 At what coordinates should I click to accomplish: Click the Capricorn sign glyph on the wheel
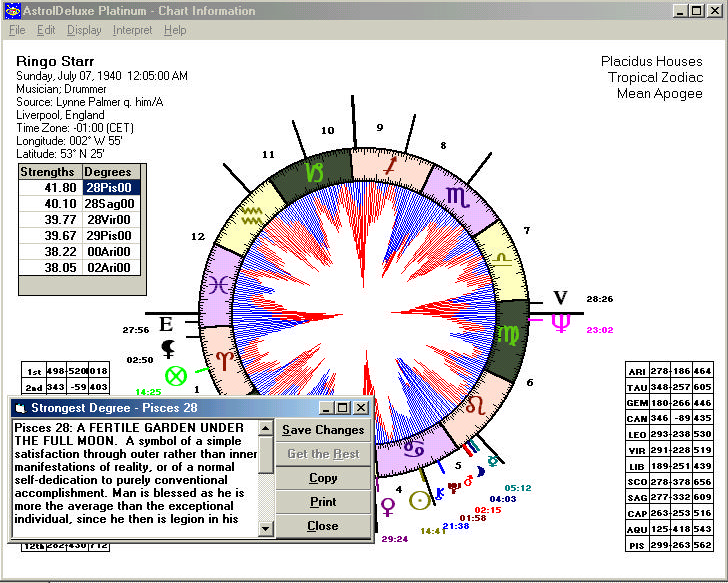(315, 172)
